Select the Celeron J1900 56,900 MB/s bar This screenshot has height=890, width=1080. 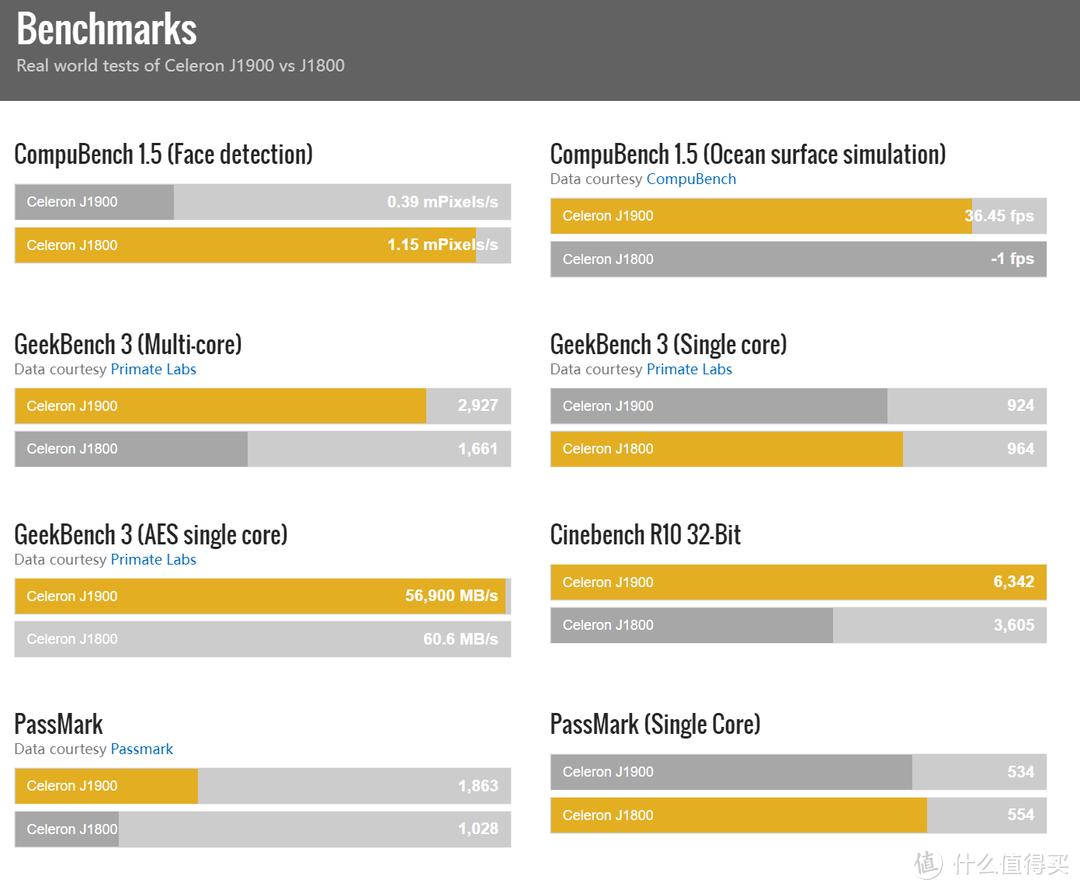tap(262, 596)
